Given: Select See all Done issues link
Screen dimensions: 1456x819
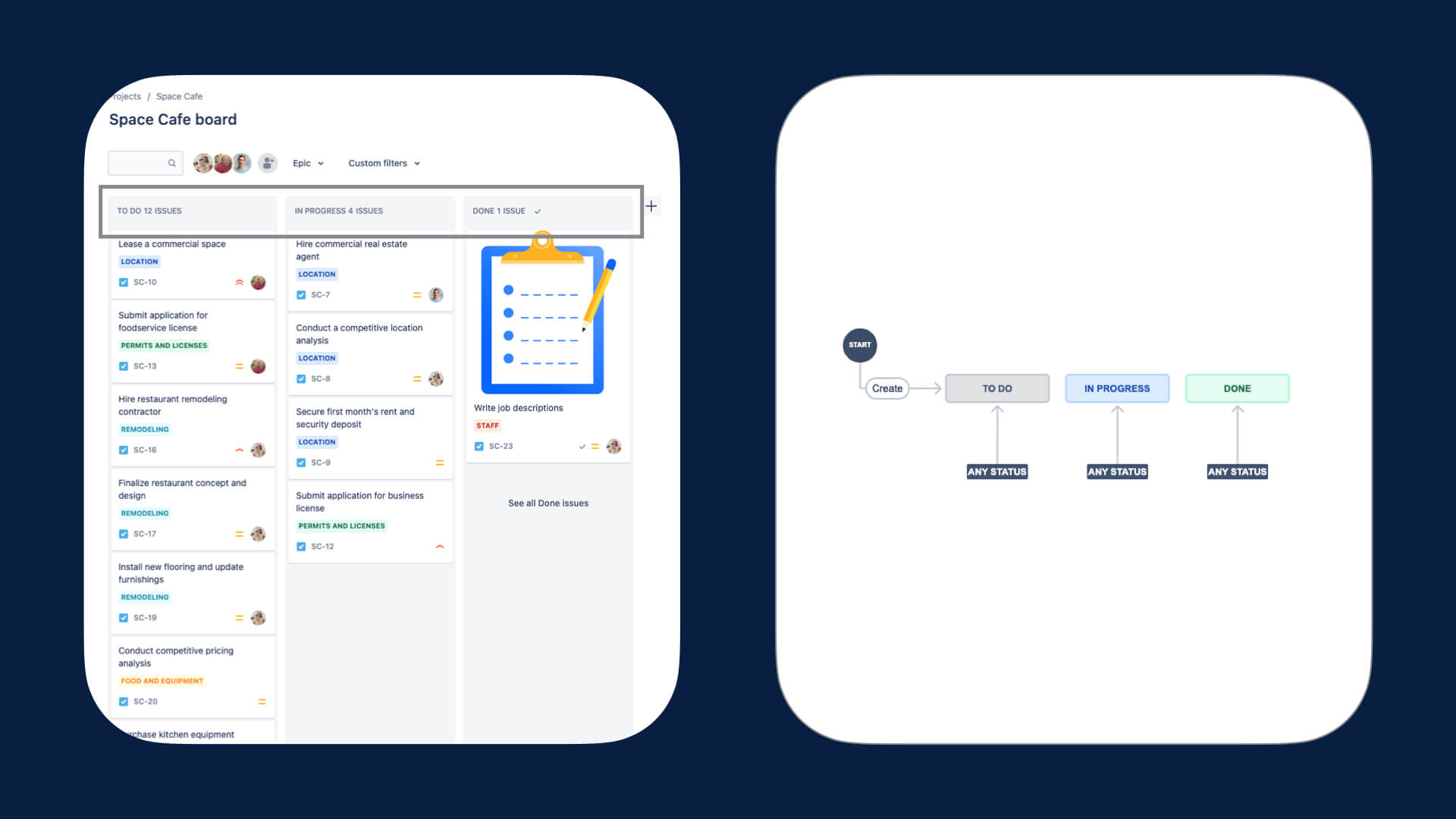Looking at the screenshot, I should [x=547, y=503].
